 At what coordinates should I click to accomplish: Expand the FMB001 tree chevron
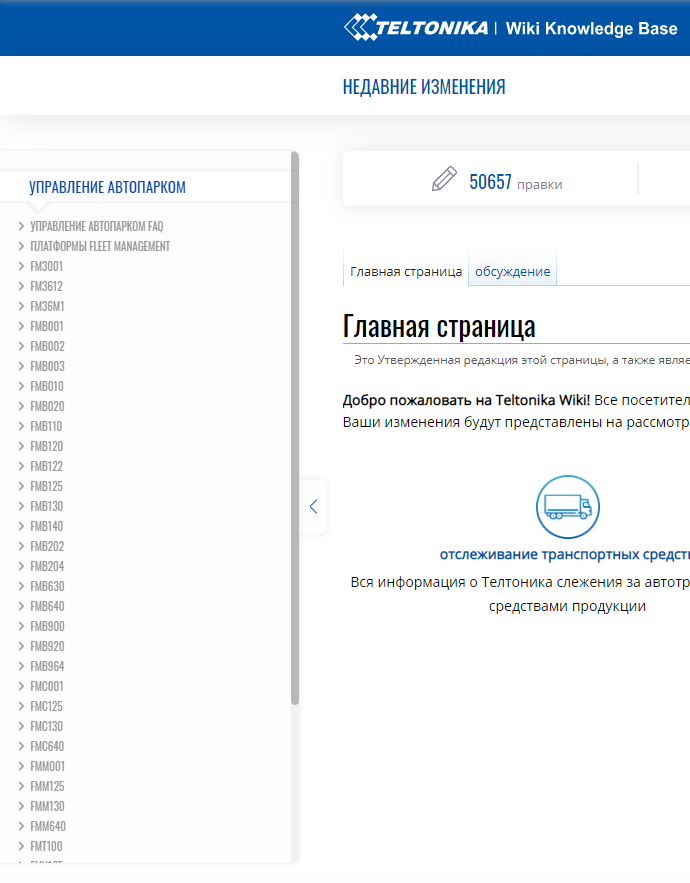click(x=21, y=326)
